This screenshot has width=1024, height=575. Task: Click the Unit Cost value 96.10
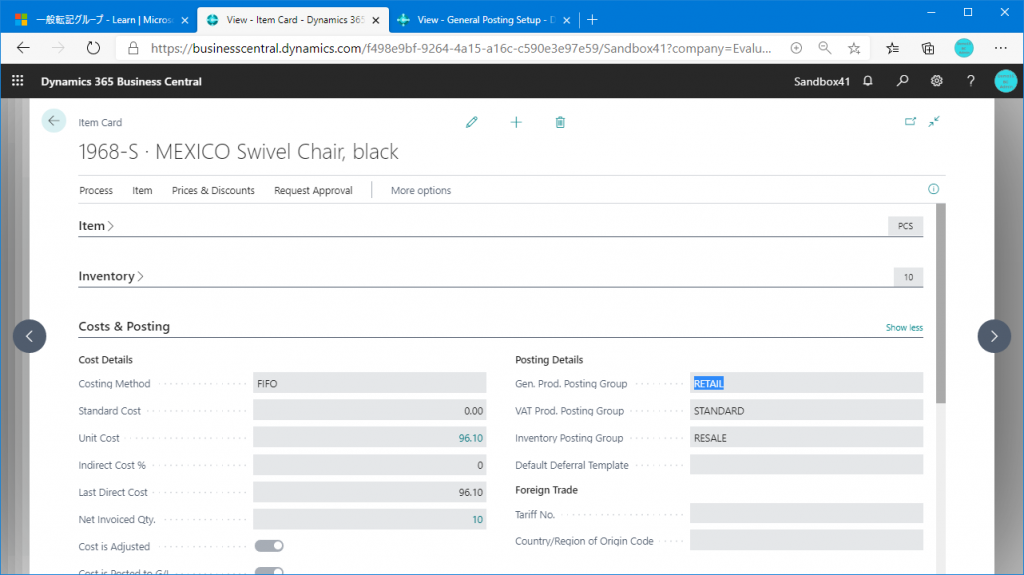tap(470, 438)
